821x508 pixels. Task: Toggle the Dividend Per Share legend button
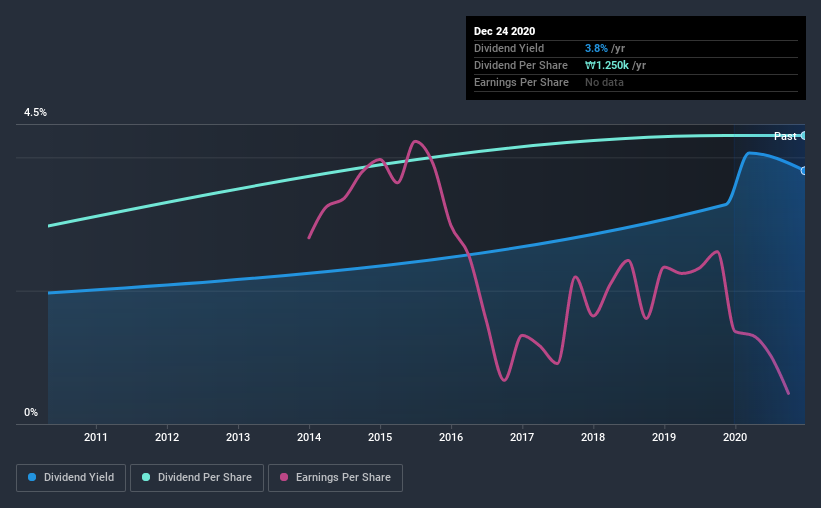tap(197, 478)
